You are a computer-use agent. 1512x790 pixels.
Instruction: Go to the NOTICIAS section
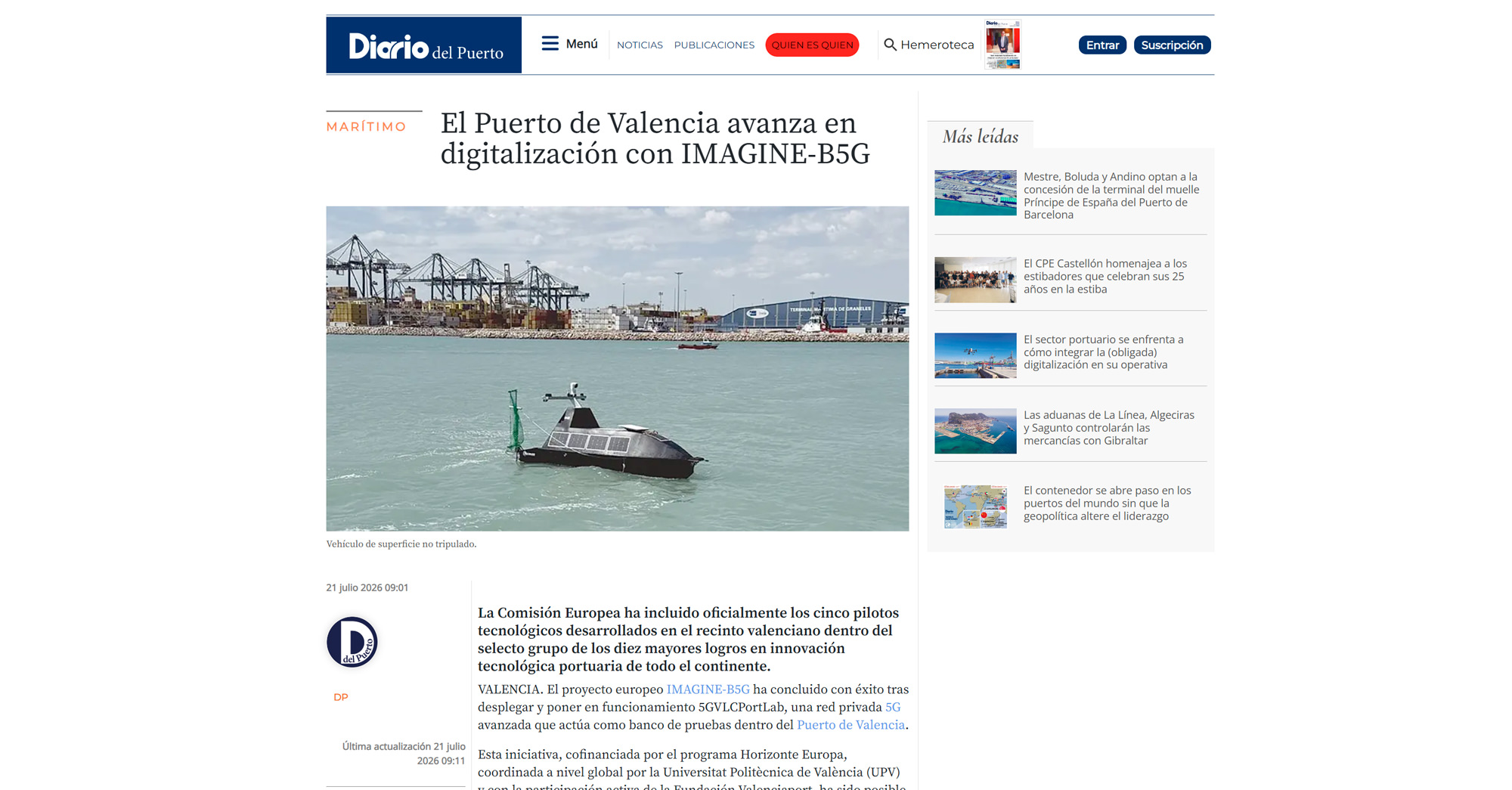coord(640,45)
